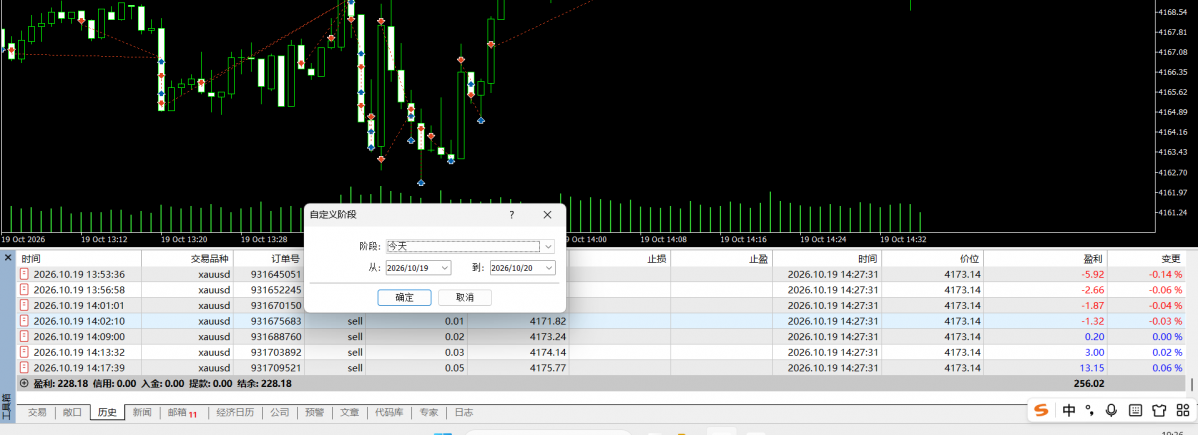Open the 日志 journal tab

click(x=464, y=412)
